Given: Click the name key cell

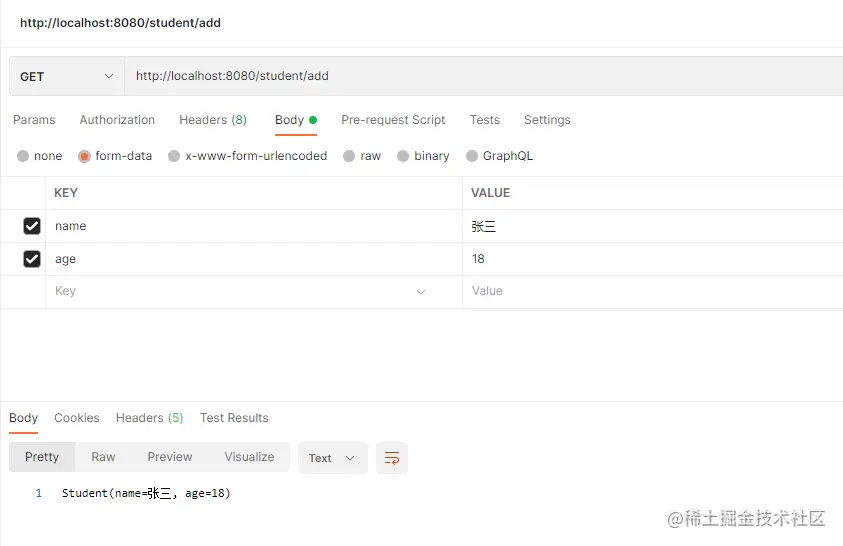Looking at the screenshot, I should [x=254, y=226].
